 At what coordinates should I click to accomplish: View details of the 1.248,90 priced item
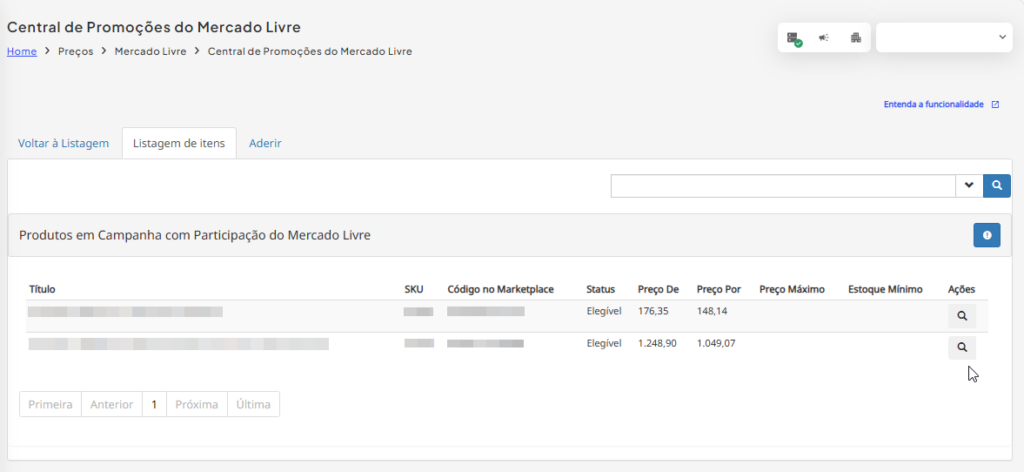962,348
